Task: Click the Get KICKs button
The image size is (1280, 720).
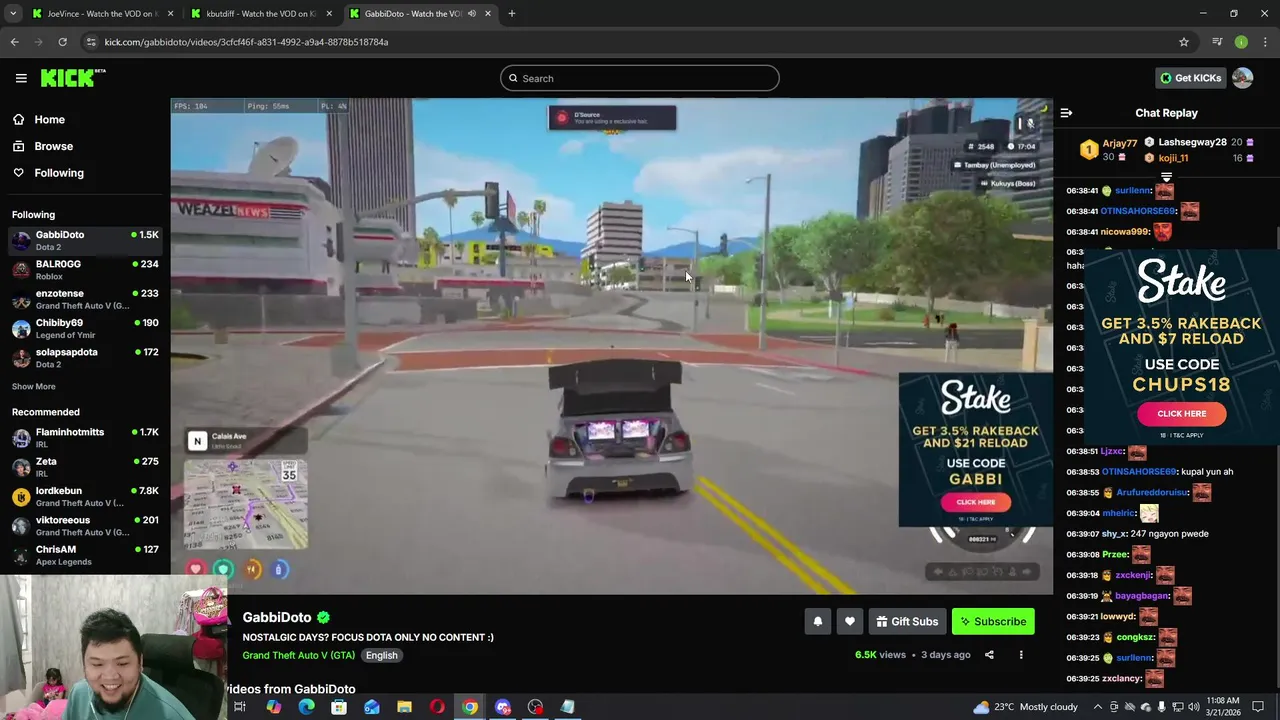Action: 1189,78
